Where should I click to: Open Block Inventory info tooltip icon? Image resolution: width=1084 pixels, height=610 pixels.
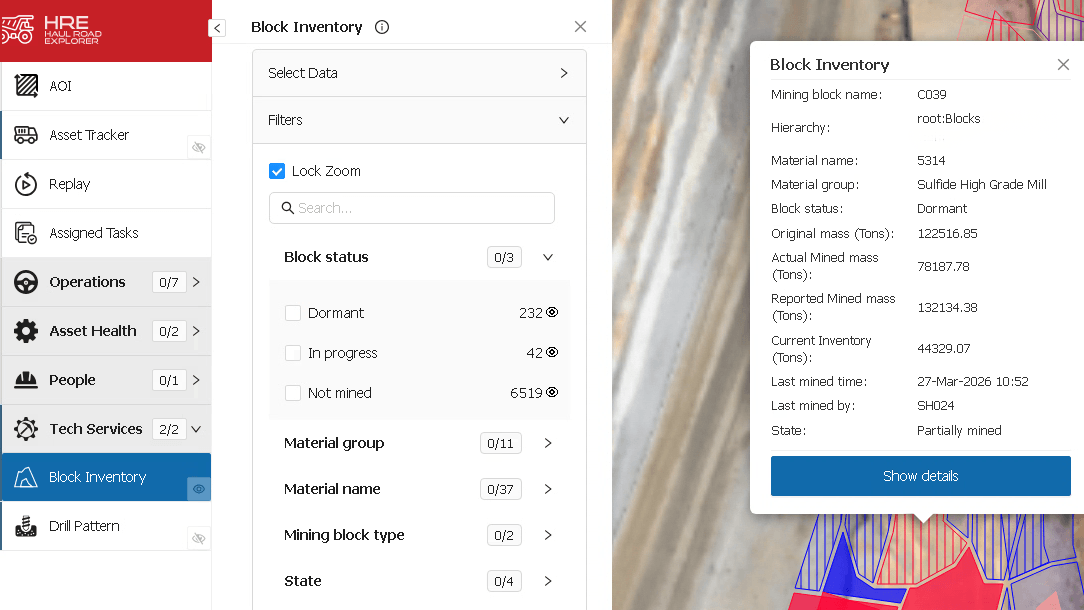pos(382,27)
